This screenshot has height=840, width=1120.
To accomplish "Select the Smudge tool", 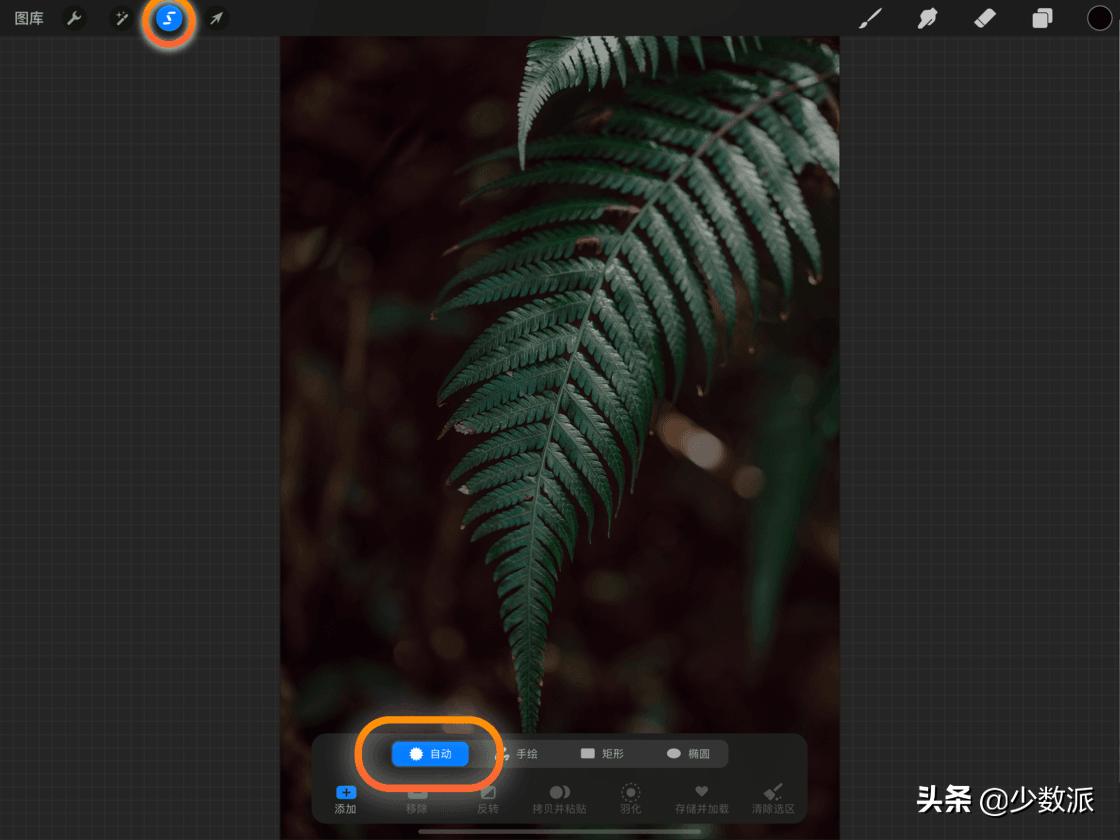I will coord(927,18).
